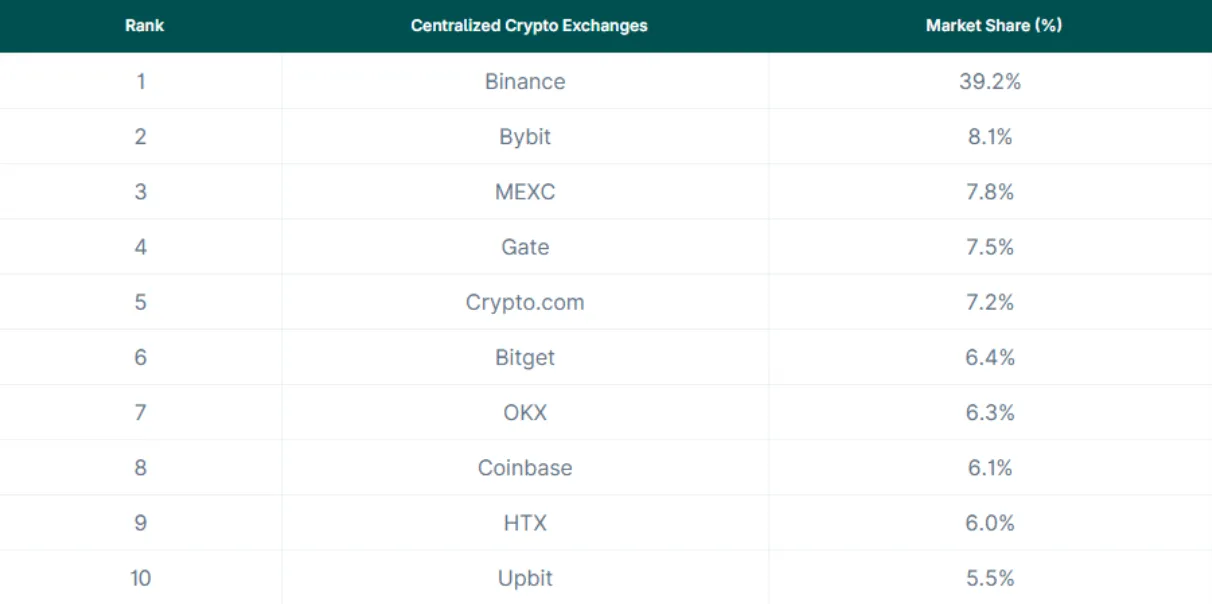Select the HTX exchange cell
Viewport: 1212px width, 604px height.
(x=525, y=523)
